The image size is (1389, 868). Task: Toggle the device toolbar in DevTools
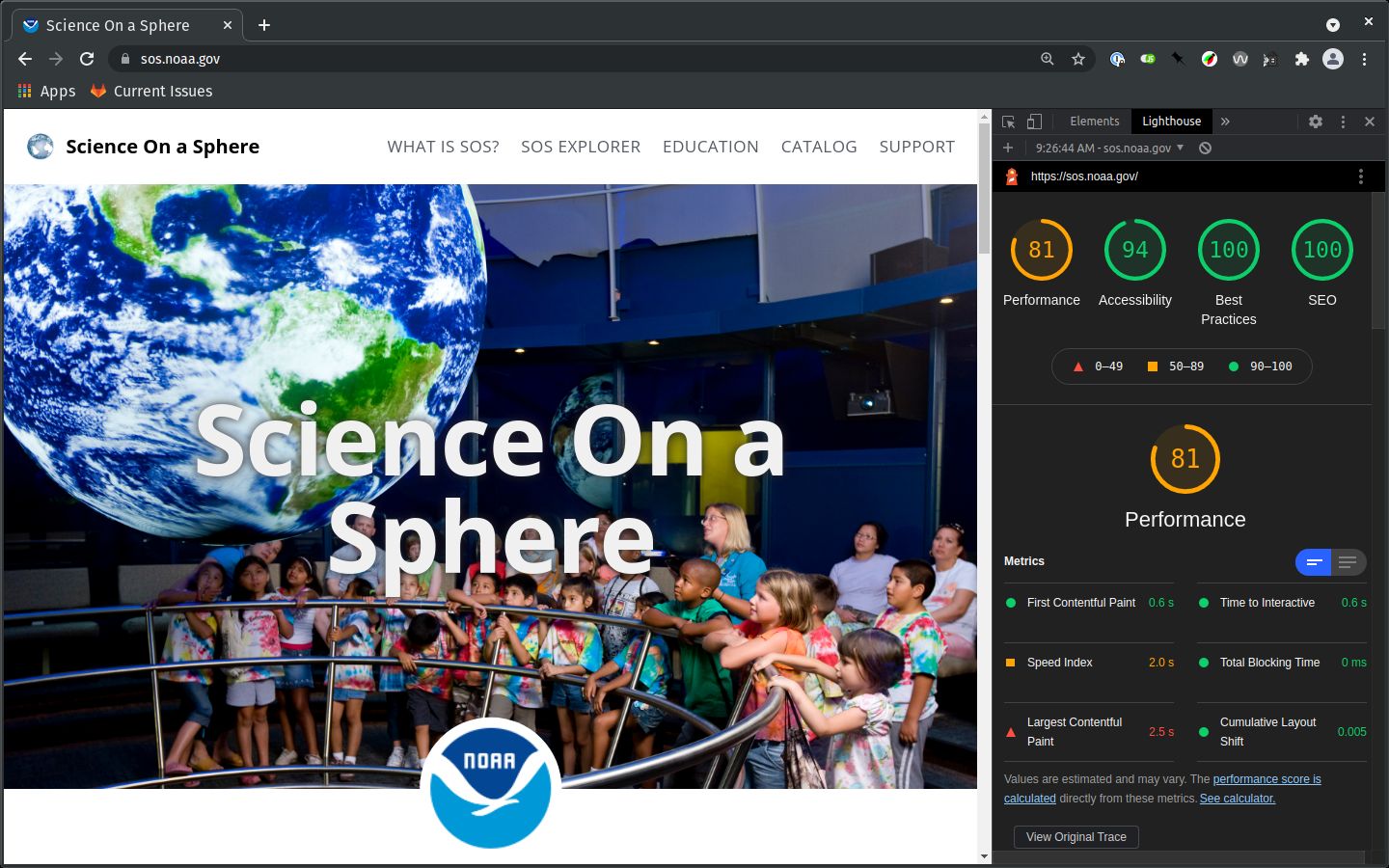(x=1034, y=122)
